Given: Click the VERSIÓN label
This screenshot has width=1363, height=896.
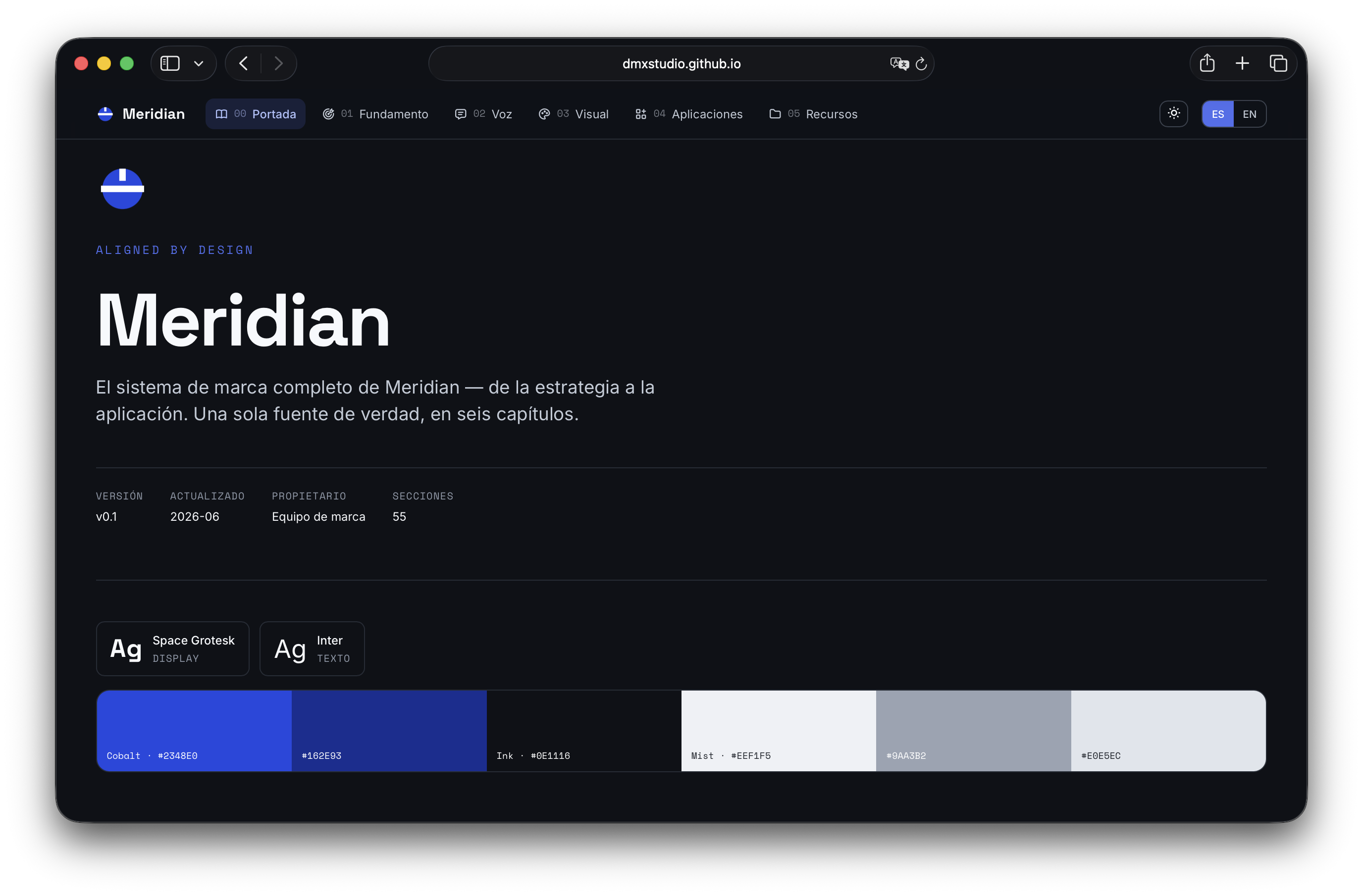Looking at the screenshot, I should (x=119, y=496).
